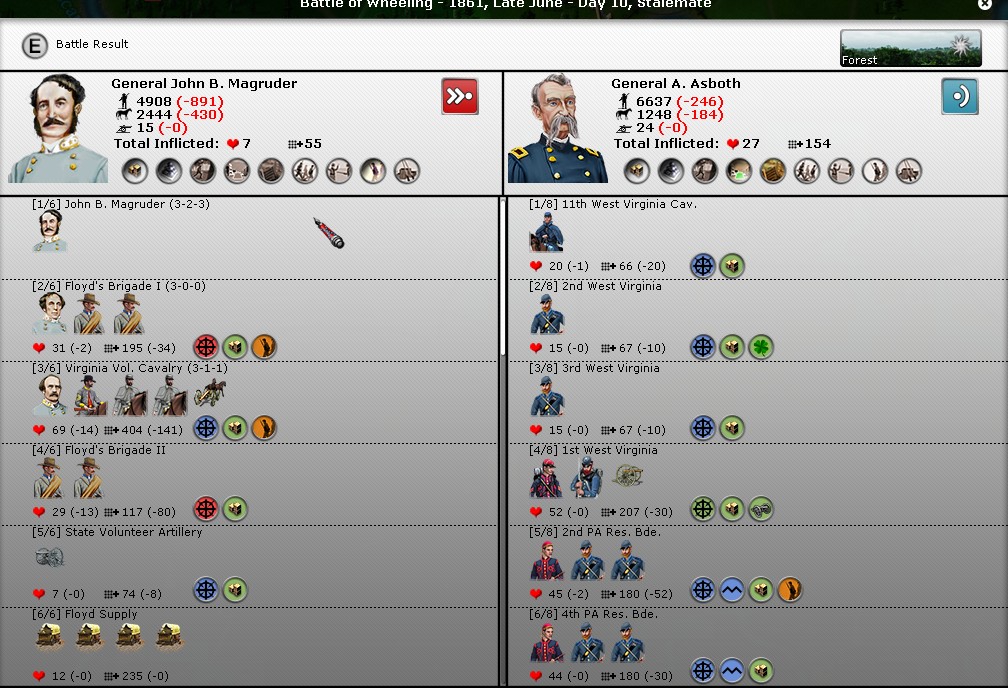The image size is (1008, 688).
Task: Click General John B. Magruder's large portrait
Action: point(58,129)
